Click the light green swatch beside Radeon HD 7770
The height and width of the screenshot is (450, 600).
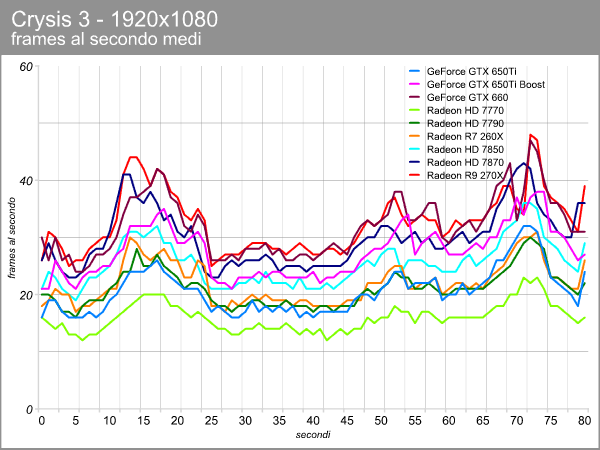click(x=414, y=110)
